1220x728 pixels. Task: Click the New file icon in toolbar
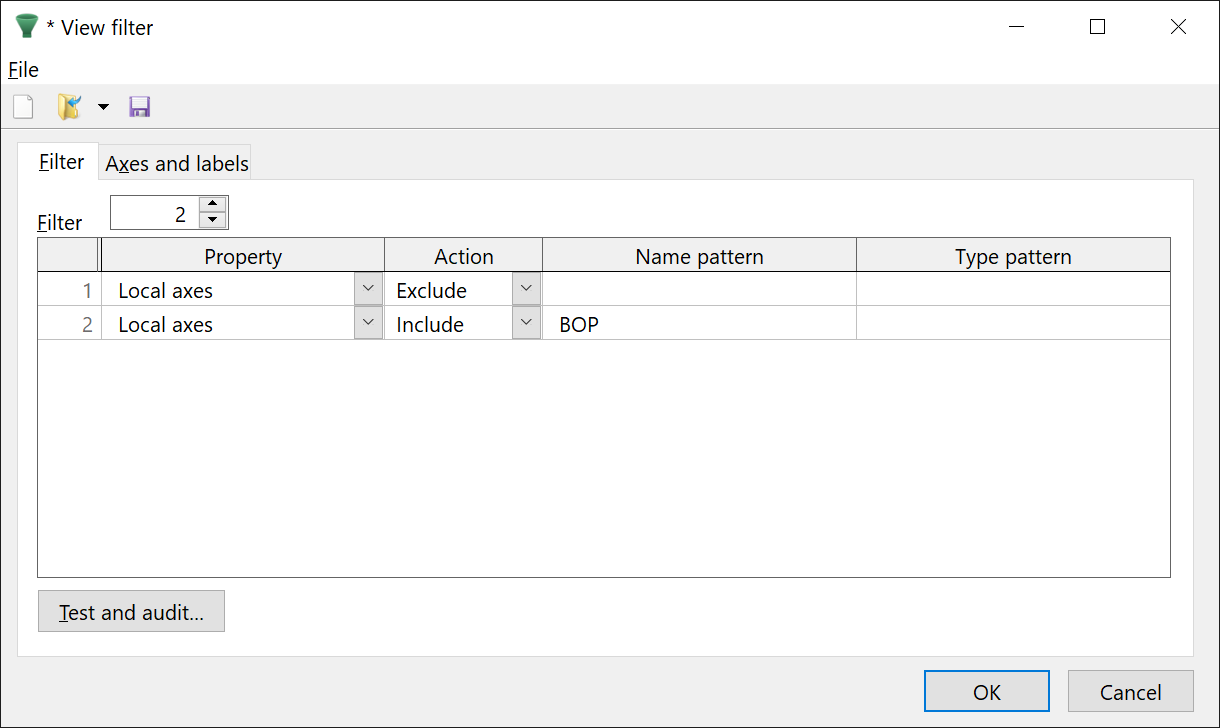[23, 107]
